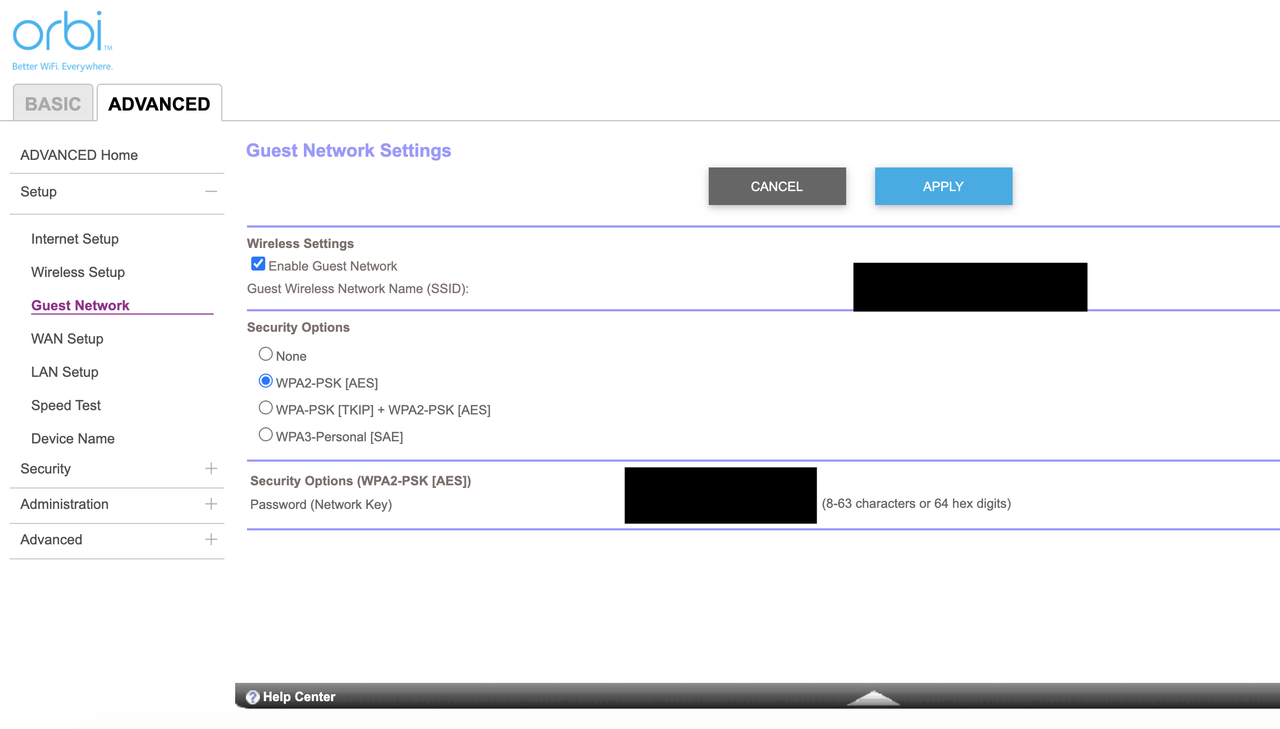
Task: Expand the Administration section
Action: 210,504
